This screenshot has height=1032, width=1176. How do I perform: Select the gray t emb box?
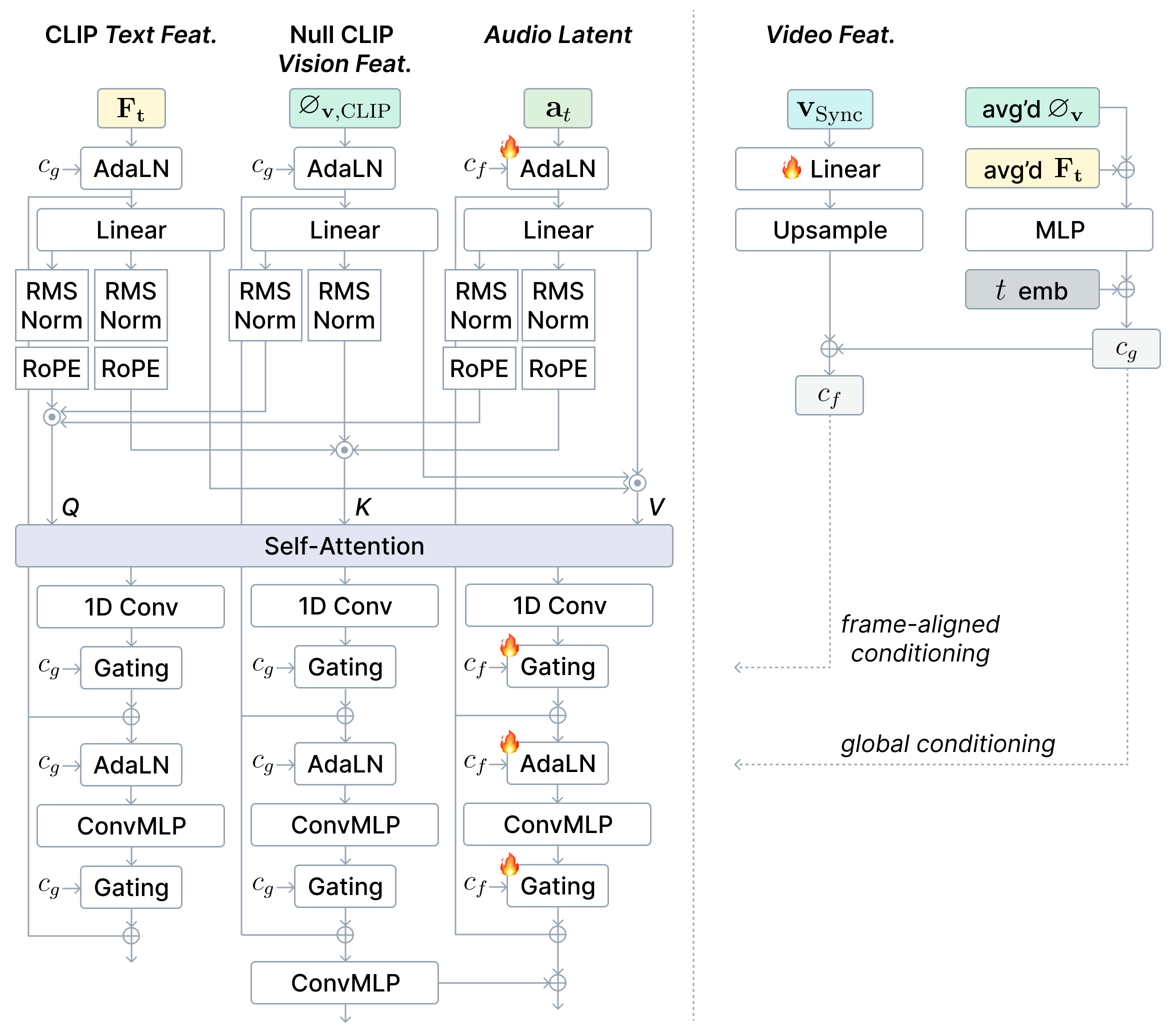coord(1031,289)
